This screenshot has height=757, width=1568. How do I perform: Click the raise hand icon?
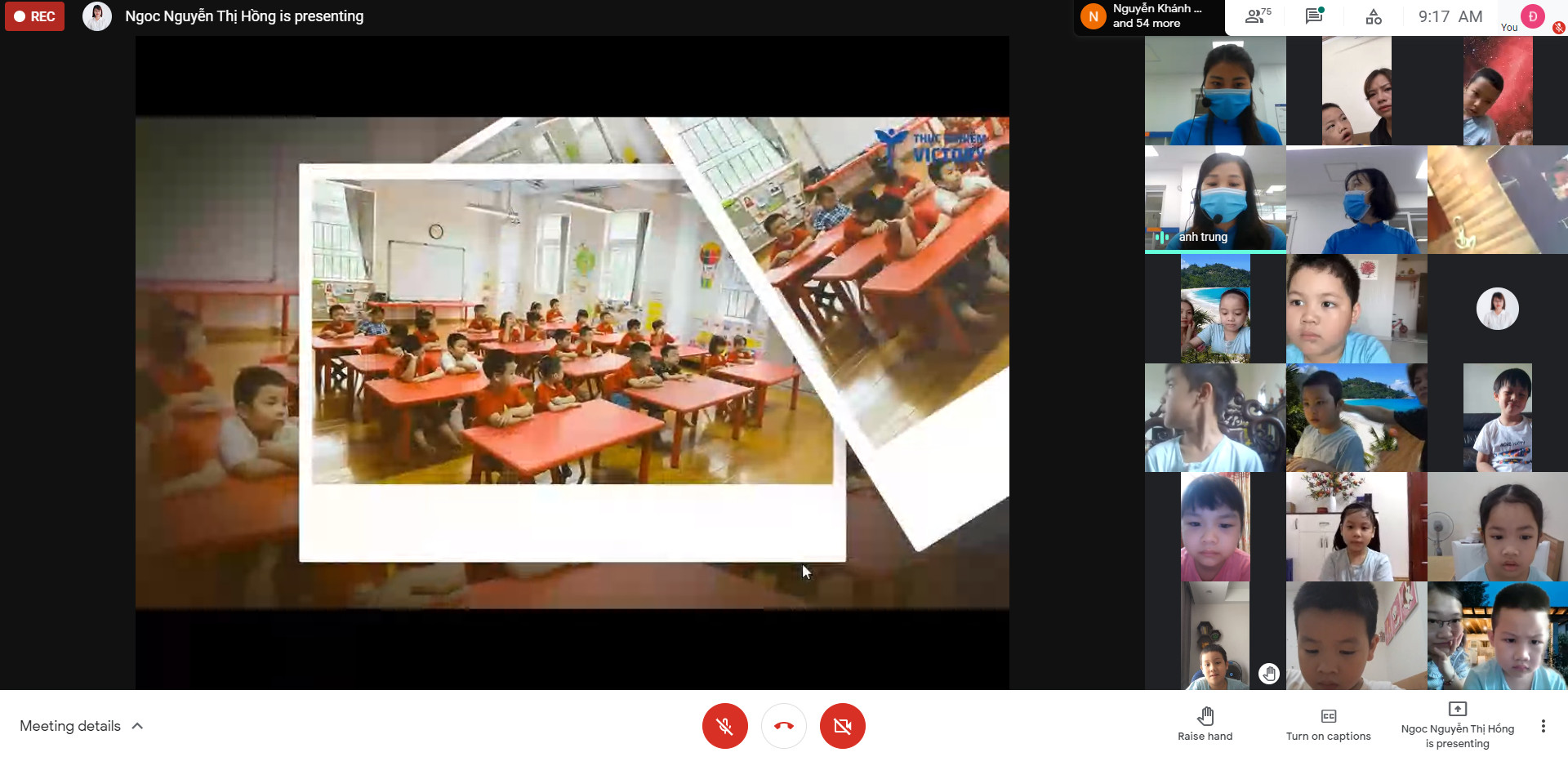pos(1205,717)
